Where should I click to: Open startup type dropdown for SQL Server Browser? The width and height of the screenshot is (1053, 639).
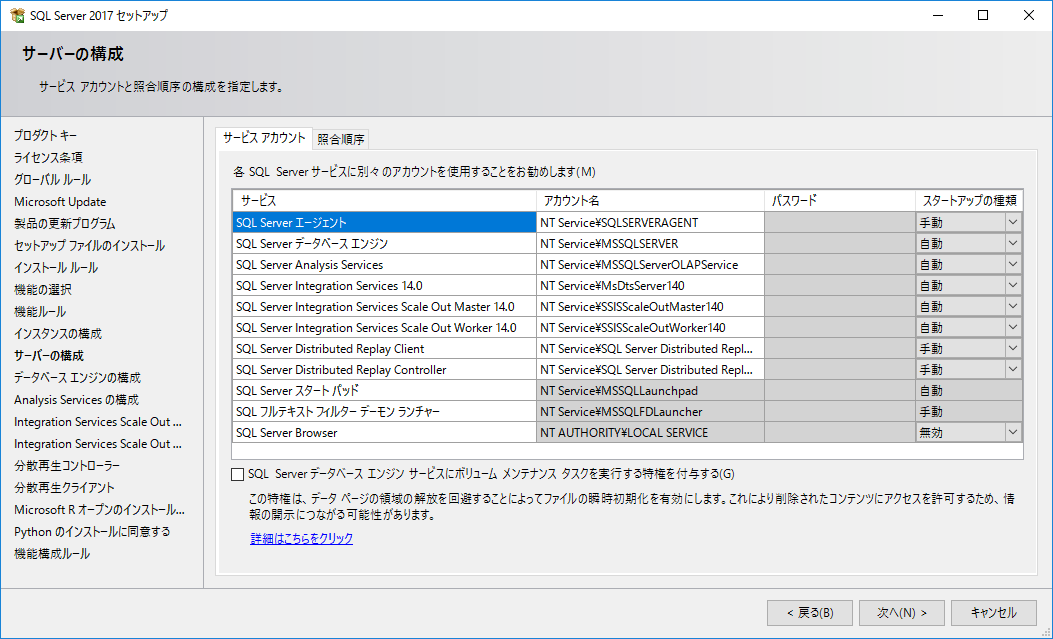click(1012, 433)
